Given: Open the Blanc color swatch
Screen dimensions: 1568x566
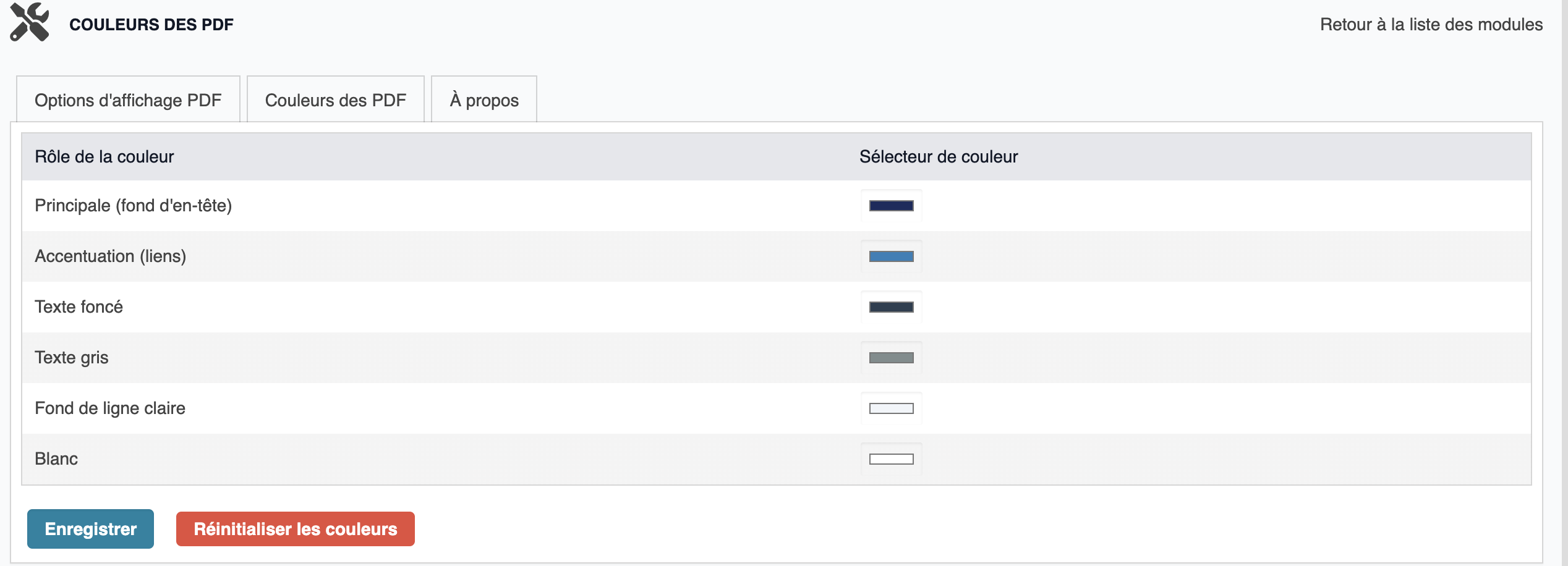Looking at the screenshot, I should pos(891,459).
